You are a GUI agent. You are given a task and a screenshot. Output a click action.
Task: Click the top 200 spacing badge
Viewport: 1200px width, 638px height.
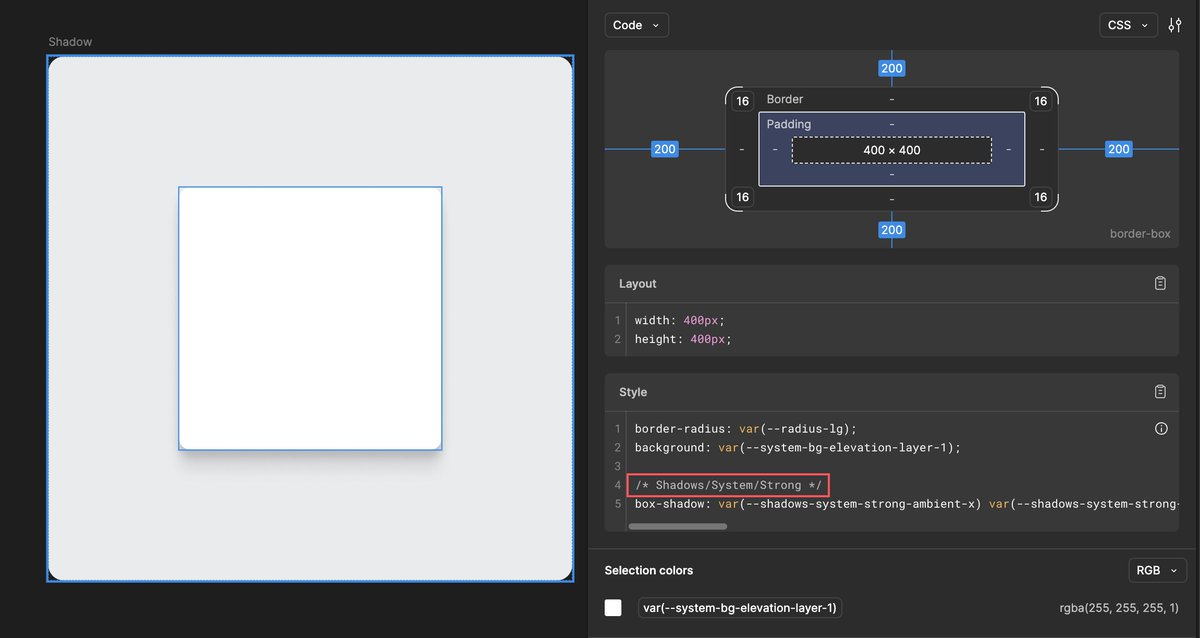click(891, 69)
